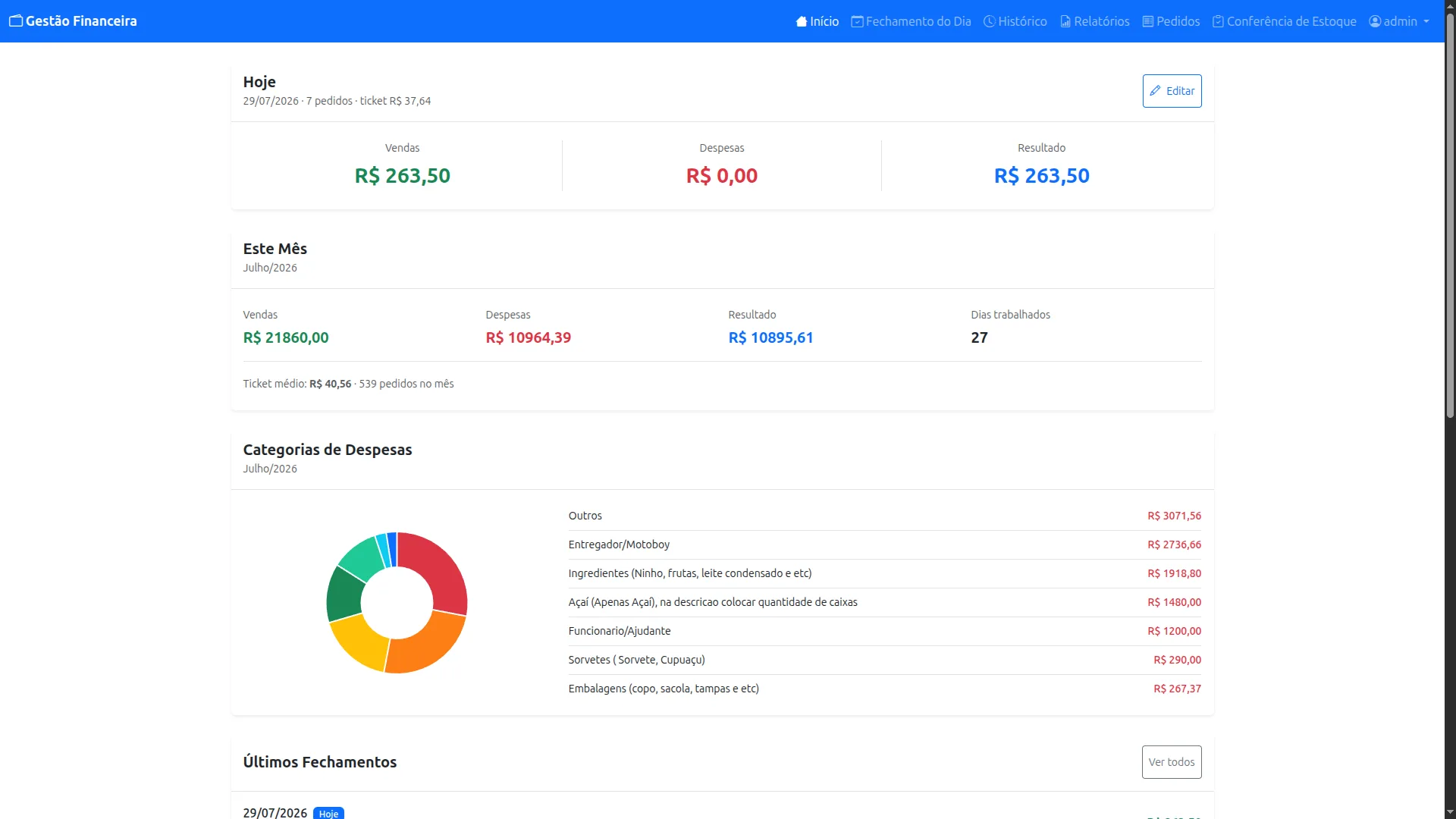Click the list icon beside Pedidos
This screenshot has width=1456, height=819.
click(x=1148, y=21)
